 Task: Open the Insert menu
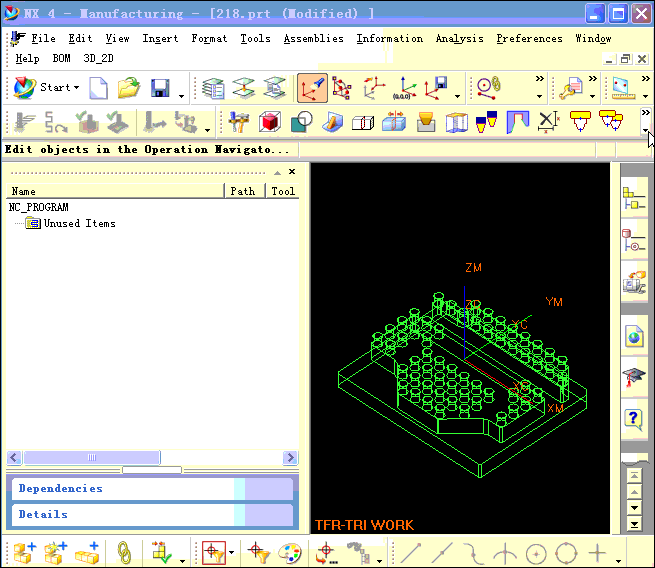pos(160,38)
